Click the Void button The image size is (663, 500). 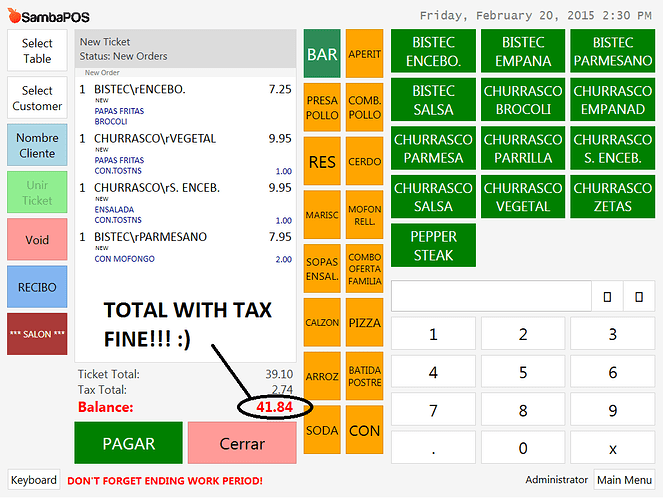[x=37, y=240]
